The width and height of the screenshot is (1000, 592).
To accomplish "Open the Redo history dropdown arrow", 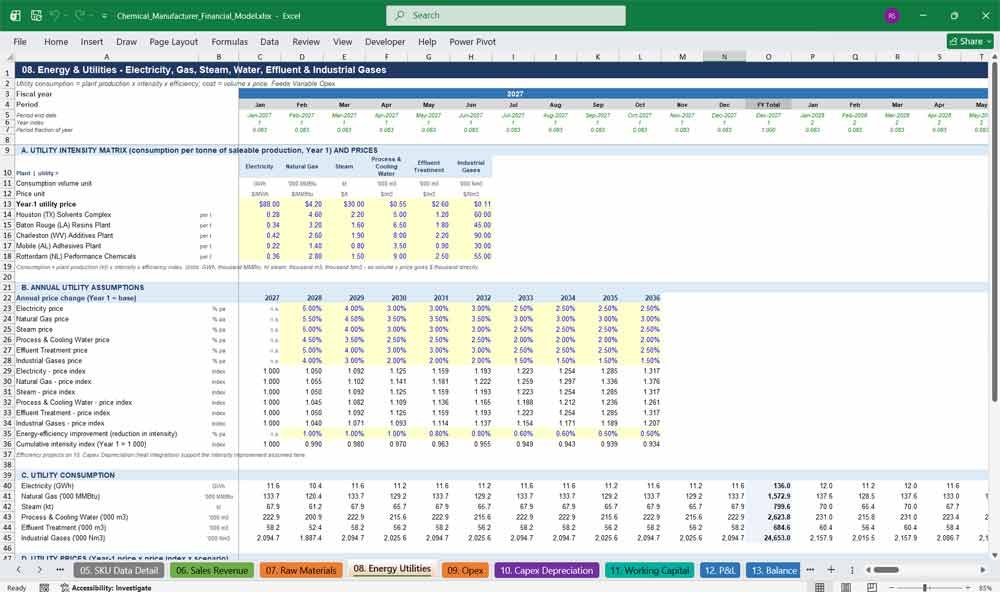I will (x=91, y=16).
